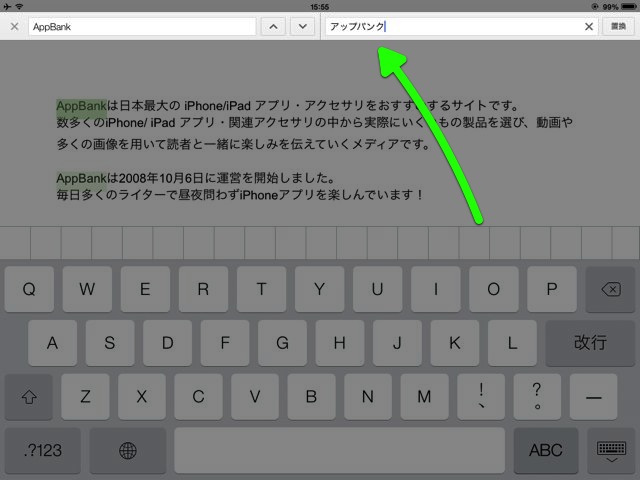Tap the T key
Screen dimensions: 640x480
tap(261, 289)
